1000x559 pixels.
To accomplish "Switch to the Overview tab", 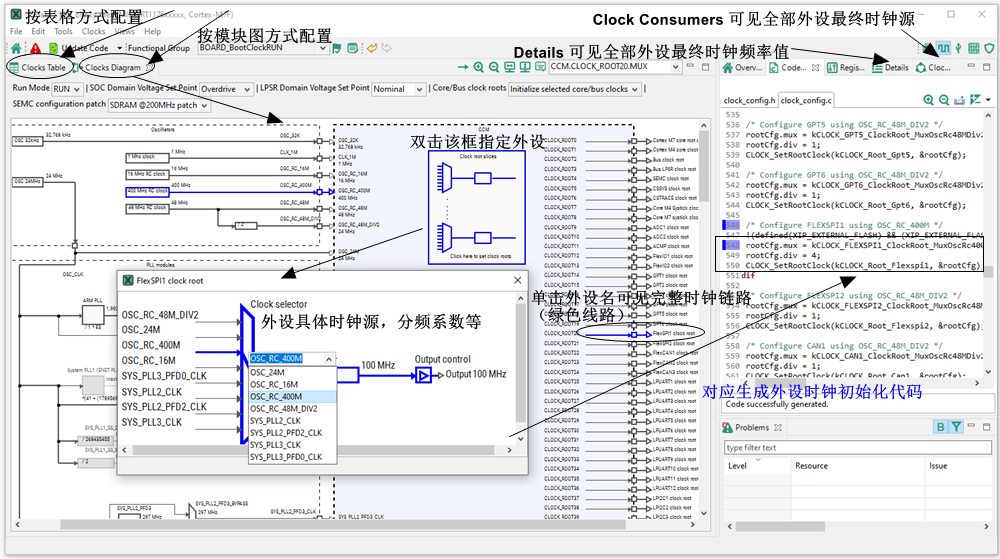I will [742, 68].
